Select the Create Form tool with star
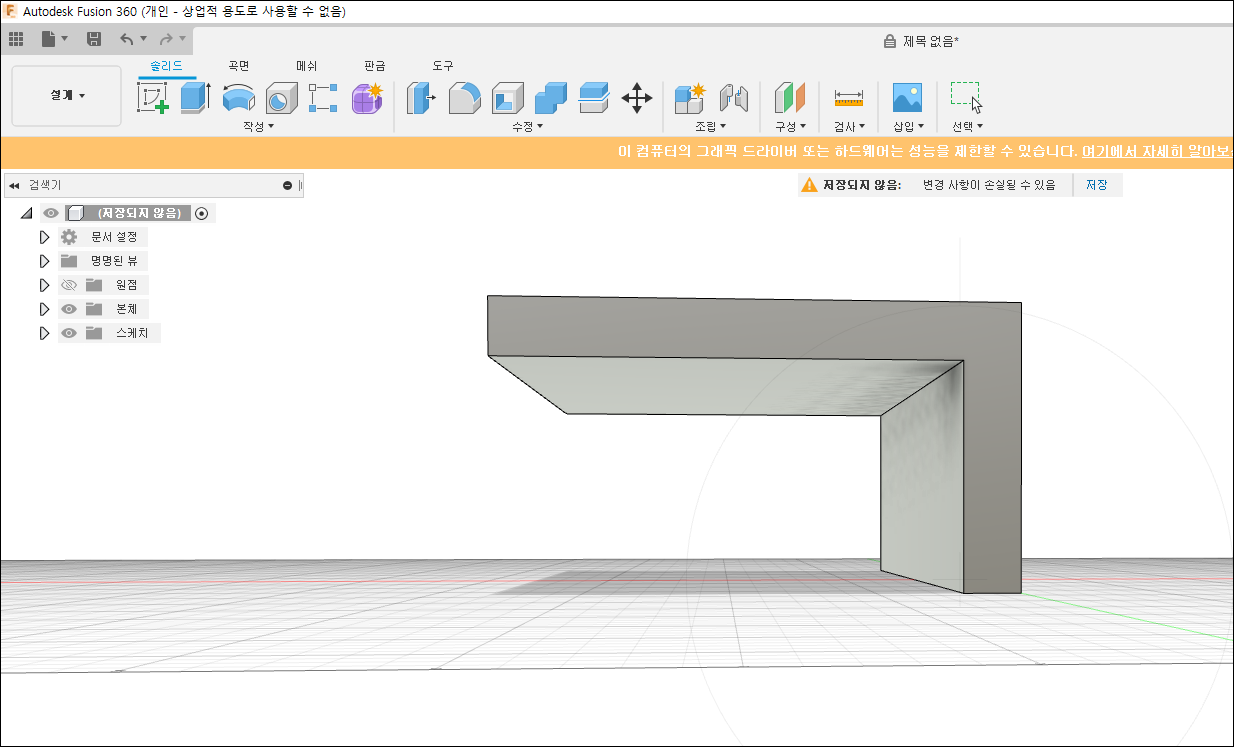 [367, 98]
